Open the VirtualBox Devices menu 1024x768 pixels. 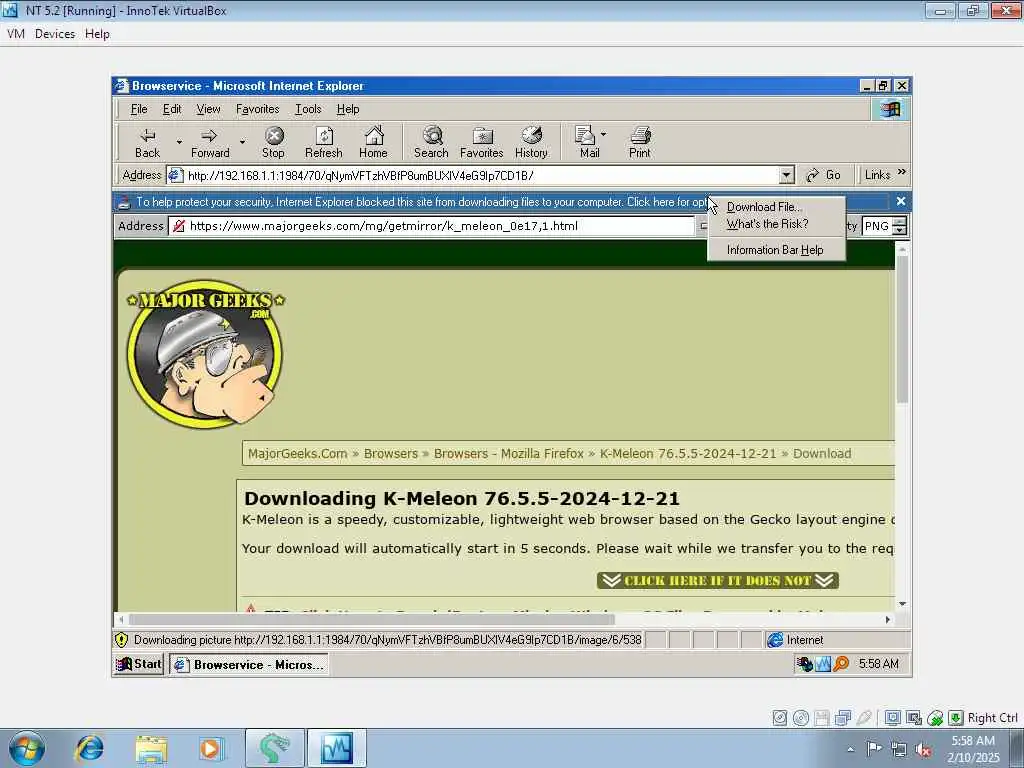point(55,34)
